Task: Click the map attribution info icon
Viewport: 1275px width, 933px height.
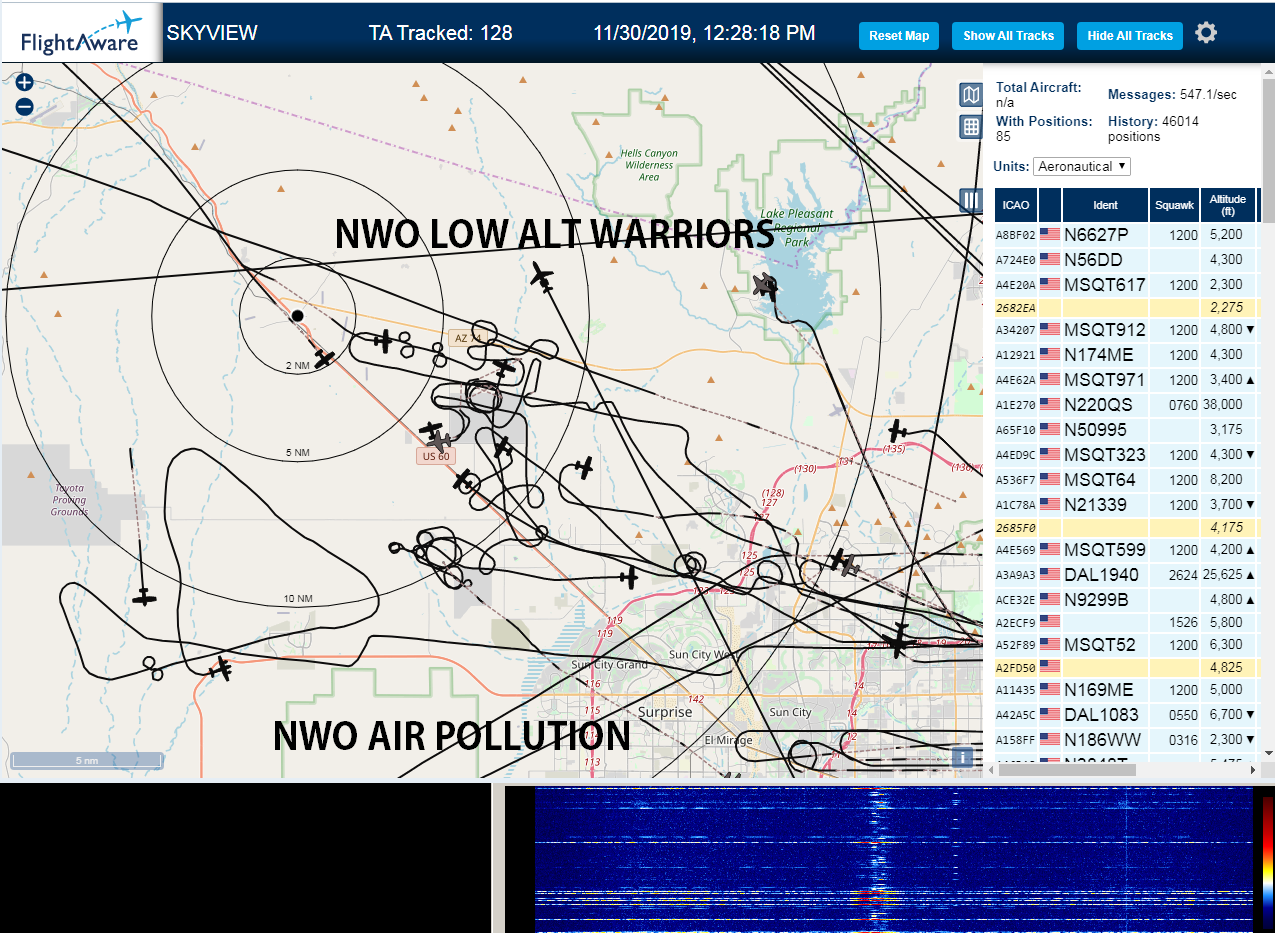Action: pos(961,757)
